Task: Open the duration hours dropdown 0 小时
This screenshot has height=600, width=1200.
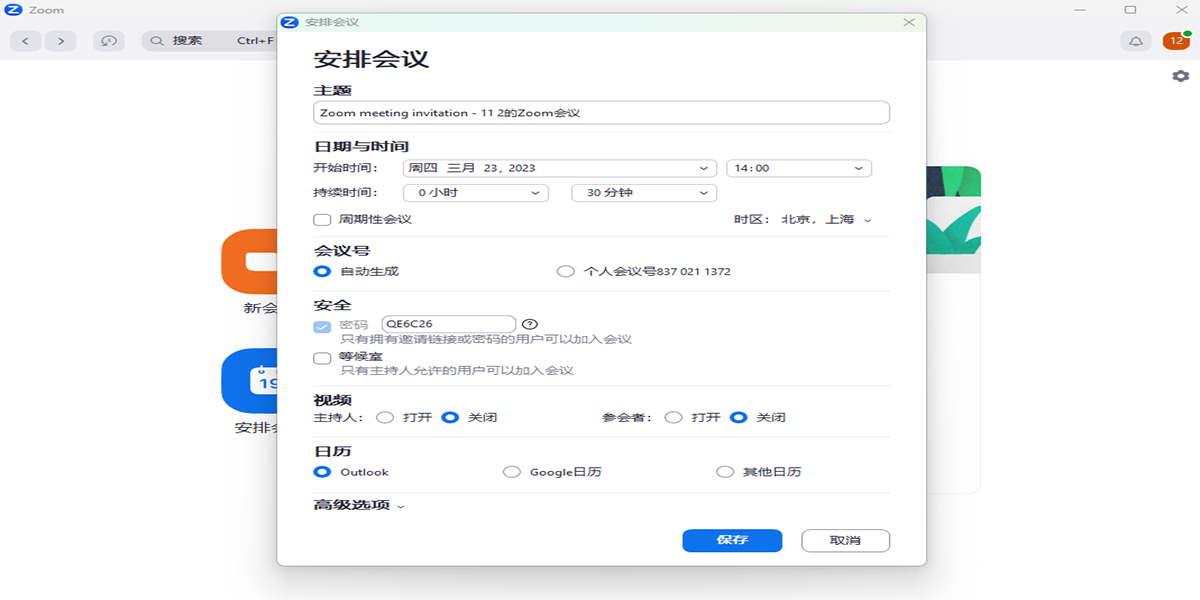Action: coord(476,192)
